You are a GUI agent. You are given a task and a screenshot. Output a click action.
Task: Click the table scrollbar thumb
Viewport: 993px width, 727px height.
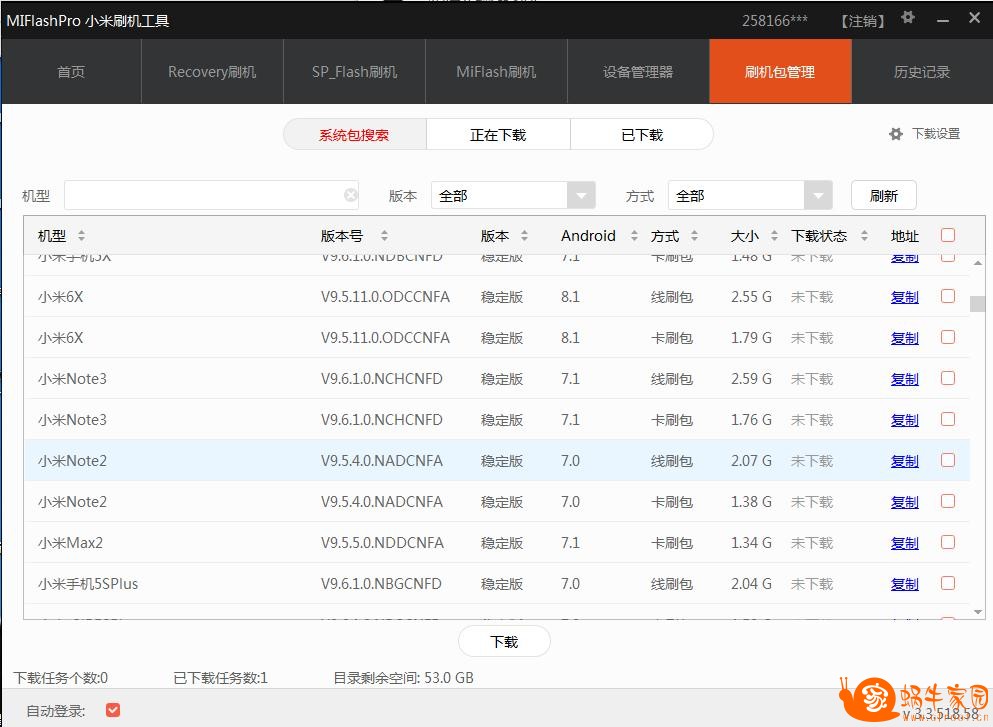point(977,303)
